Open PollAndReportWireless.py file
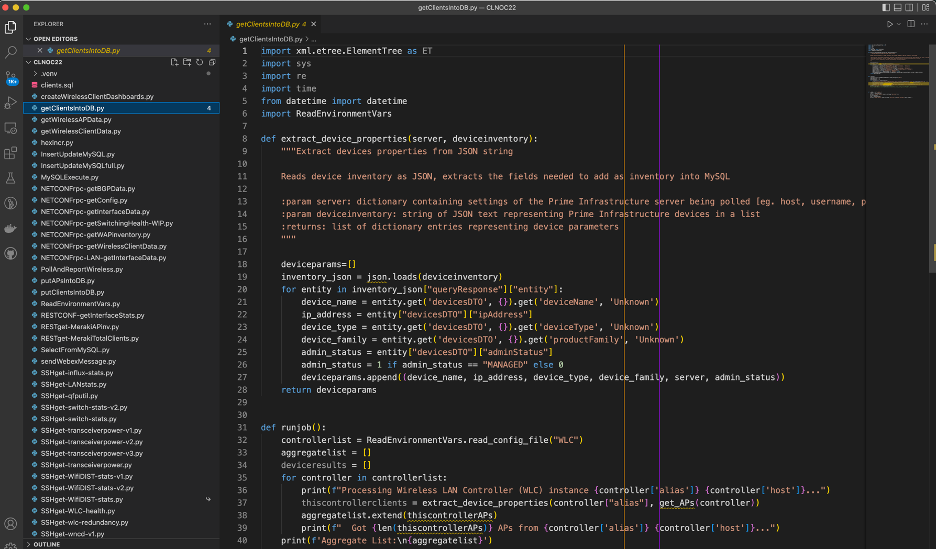The height and width of the screenshot is (550, 936). (82, 269)
